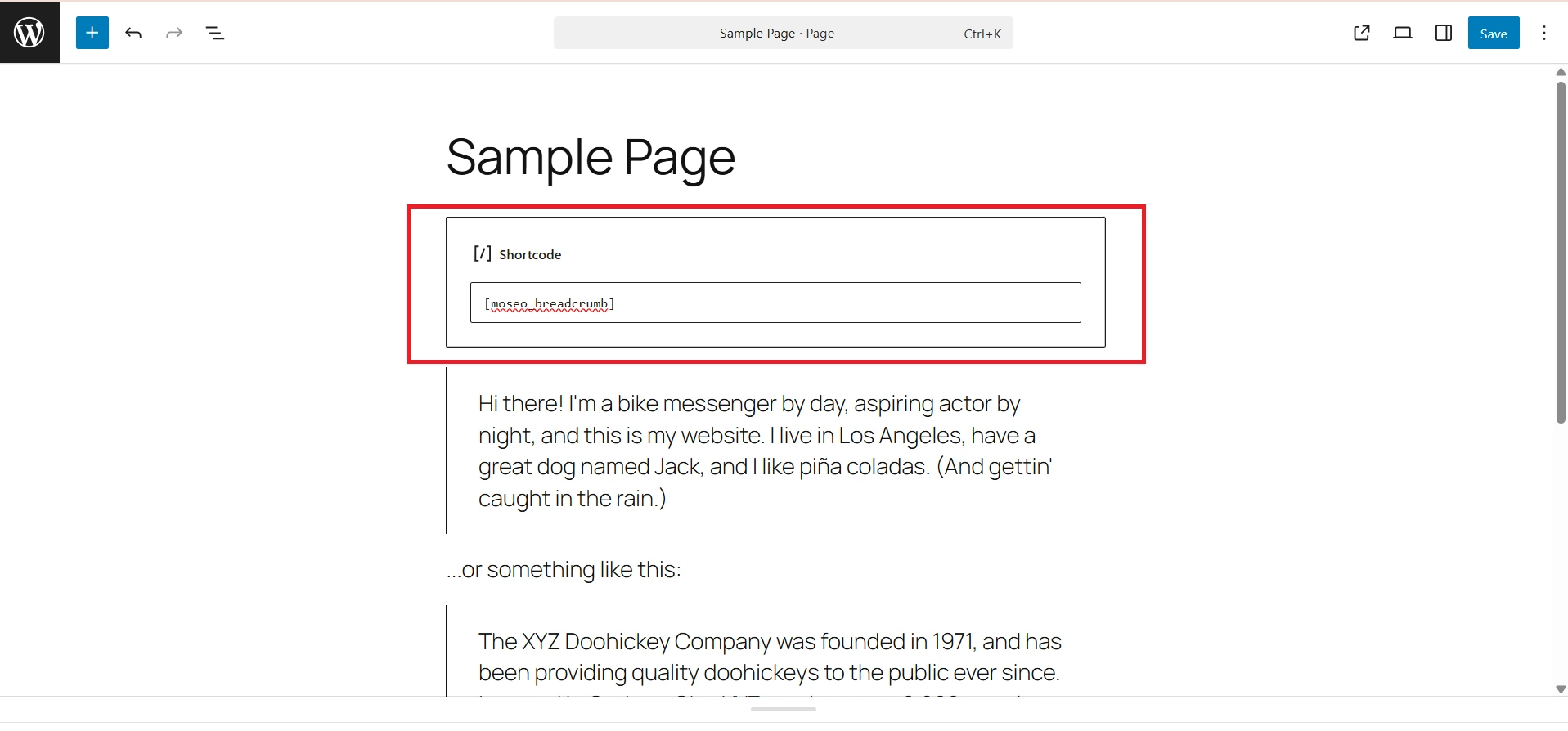Select the Sample Page title in top bar
Image resolution: width=1568 pixels, height=731 pixels.
point(775,33)
